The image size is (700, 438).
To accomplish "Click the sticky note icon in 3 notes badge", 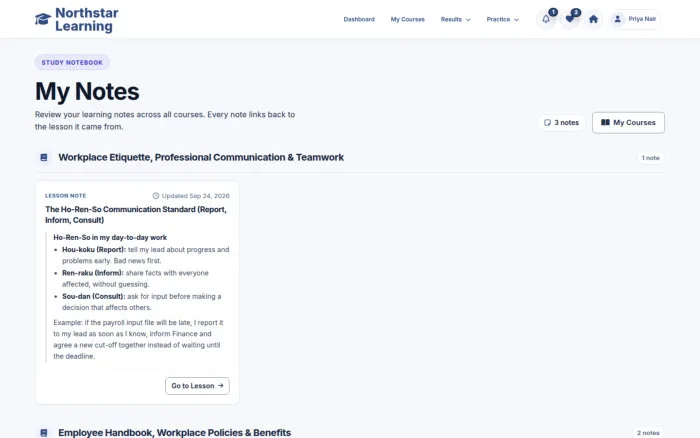I will pyautogui.click(x=547, y=122).
